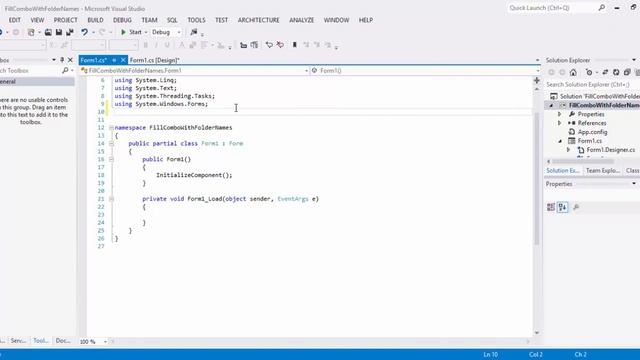Screen dimensions: 640x360
Task: Collapse the namespace FillComboWithFolderNames code block
Action: (111, 128)
